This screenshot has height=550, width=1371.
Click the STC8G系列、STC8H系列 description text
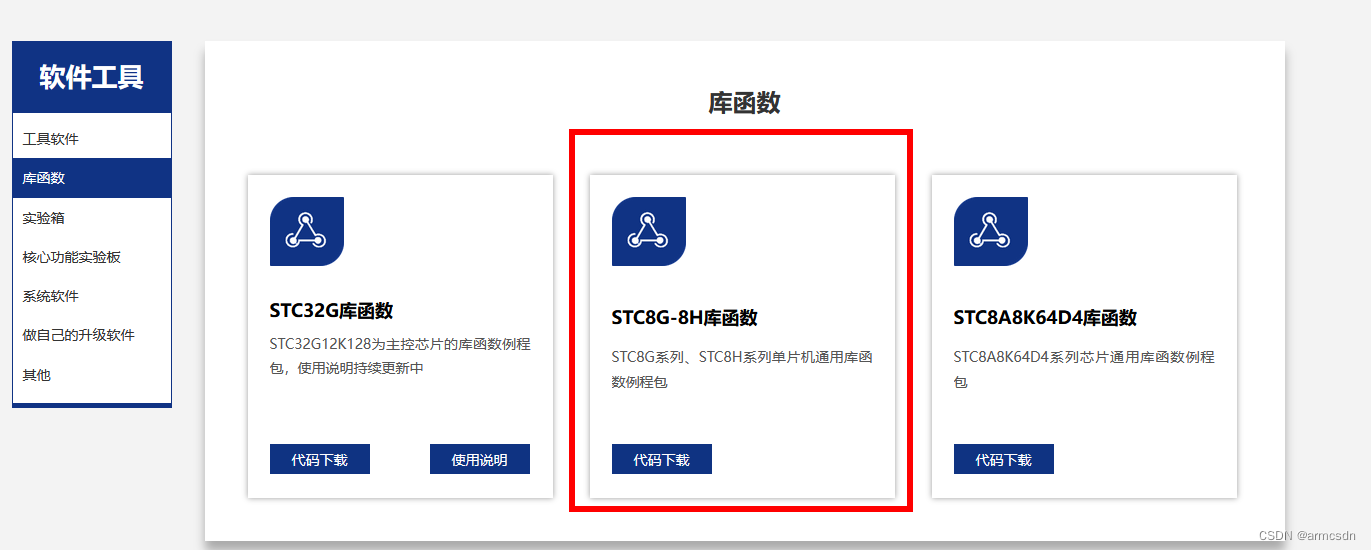(743, 369)
